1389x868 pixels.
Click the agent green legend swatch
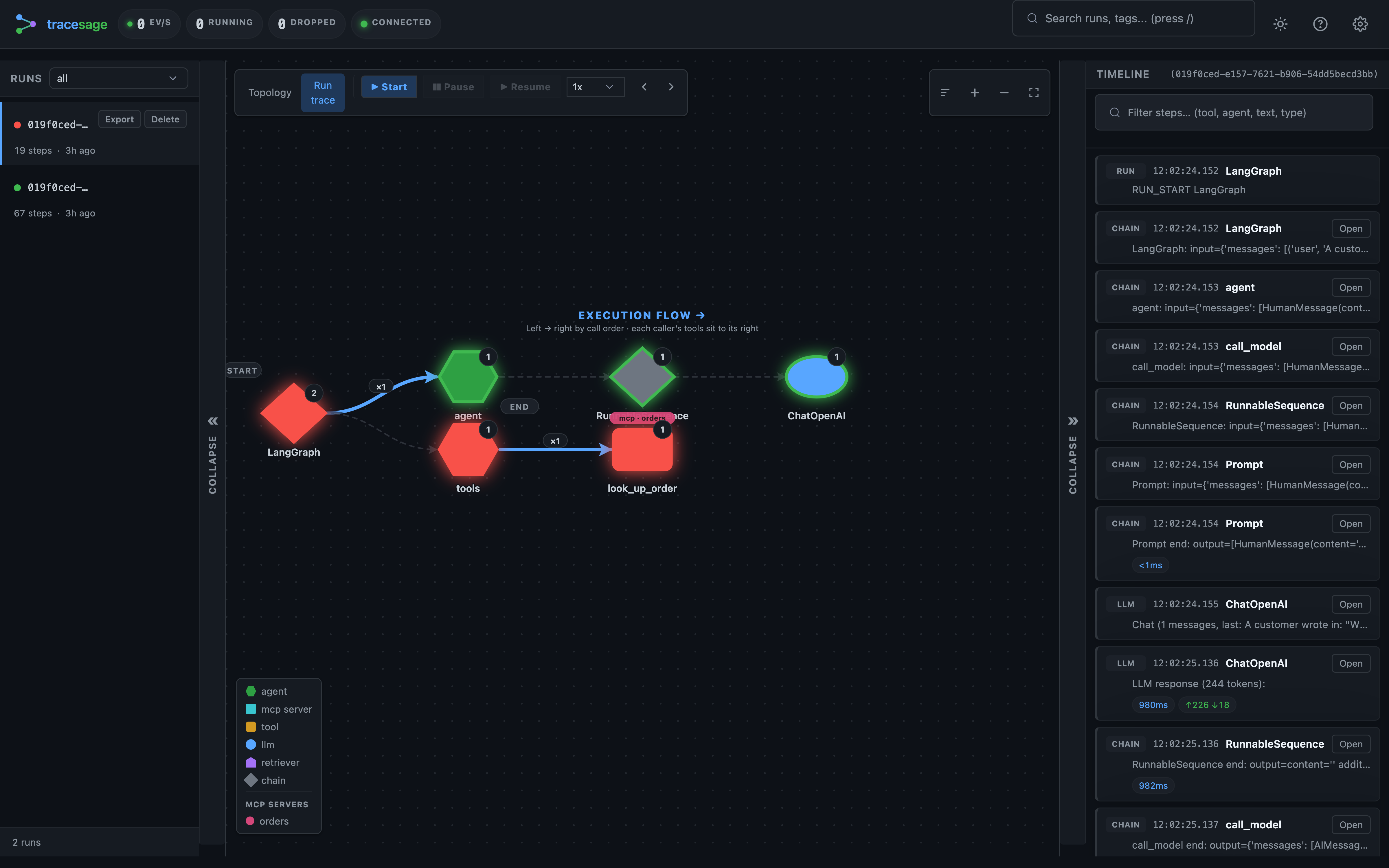[251, 691]
